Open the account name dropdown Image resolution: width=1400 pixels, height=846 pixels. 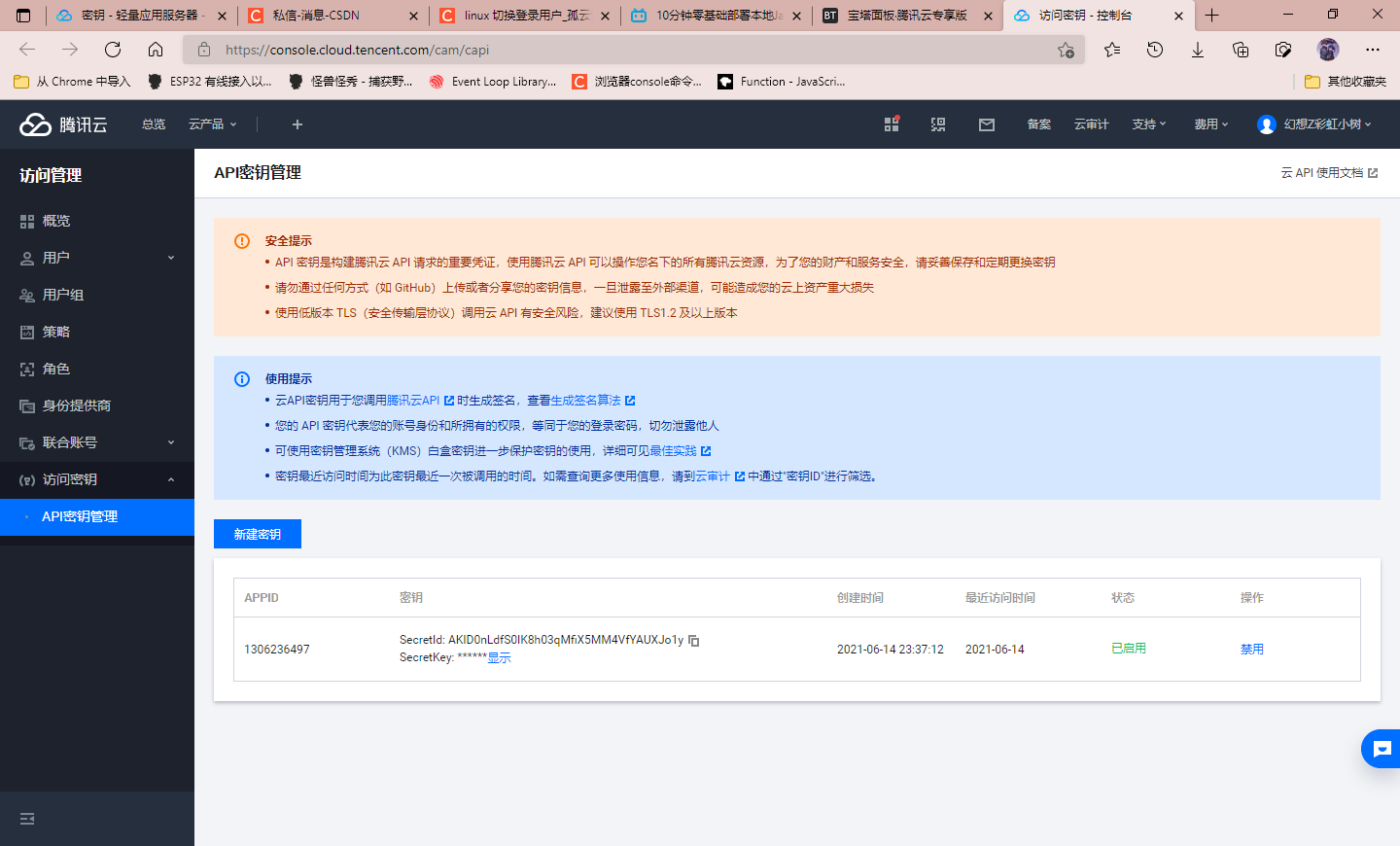coord(1327,124)
